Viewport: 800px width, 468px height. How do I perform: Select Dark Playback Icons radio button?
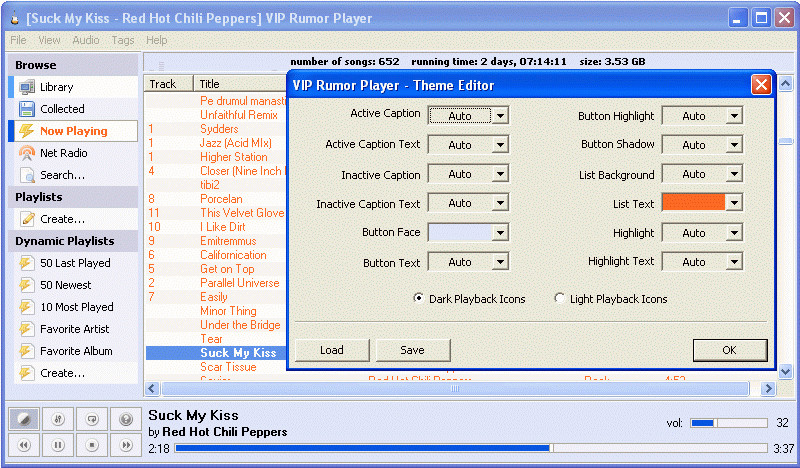point(418,298)
